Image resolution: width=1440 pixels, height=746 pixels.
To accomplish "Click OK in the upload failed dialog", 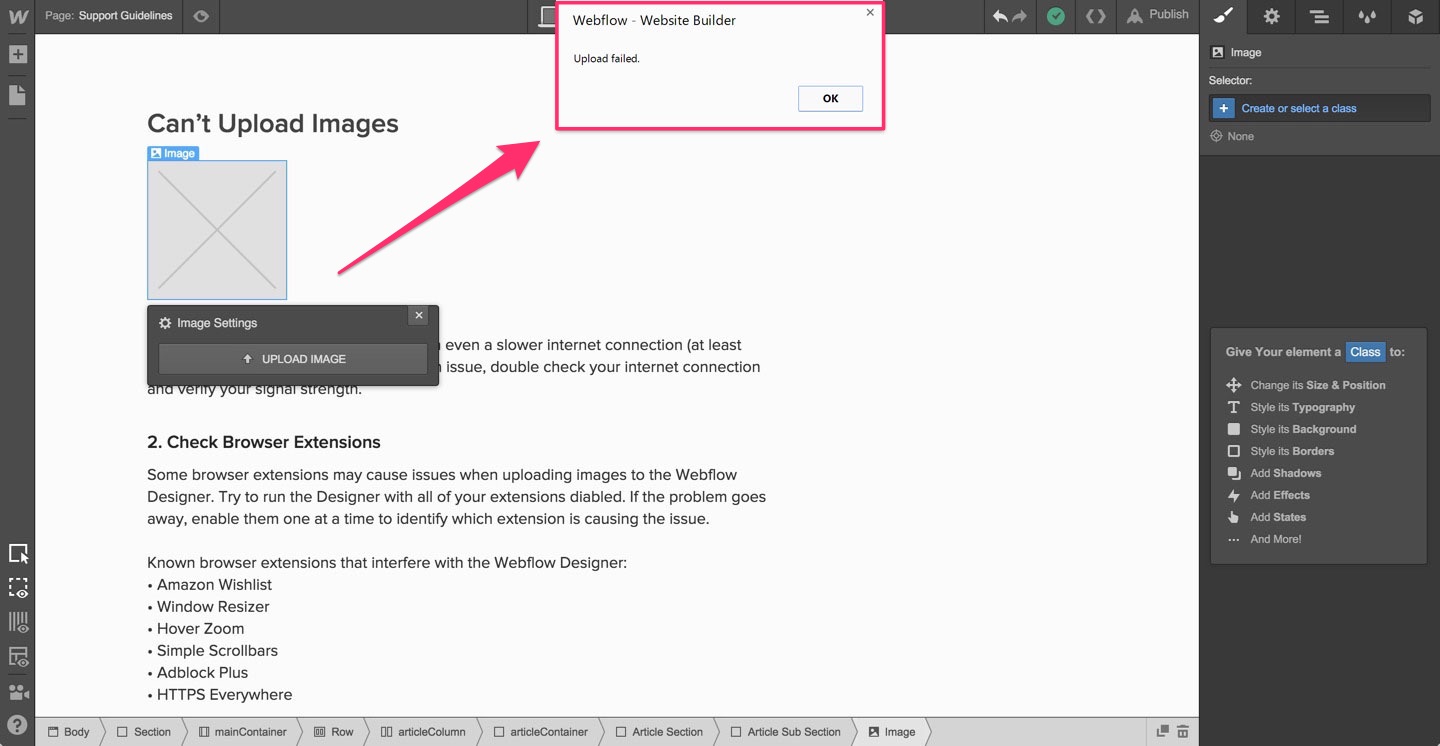I will 830,98.
